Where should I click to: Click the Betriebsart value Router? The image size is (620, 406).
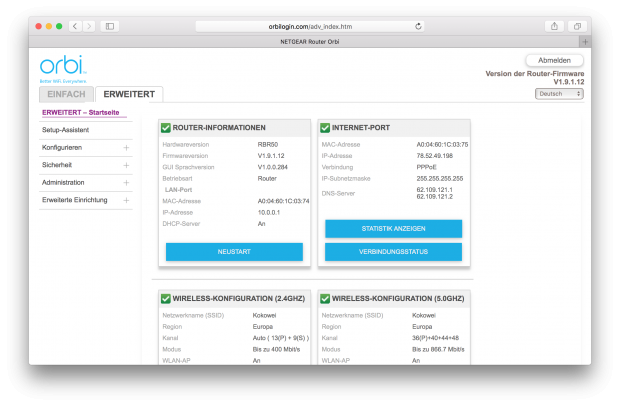pyautogui.click(x=267, y=179)
